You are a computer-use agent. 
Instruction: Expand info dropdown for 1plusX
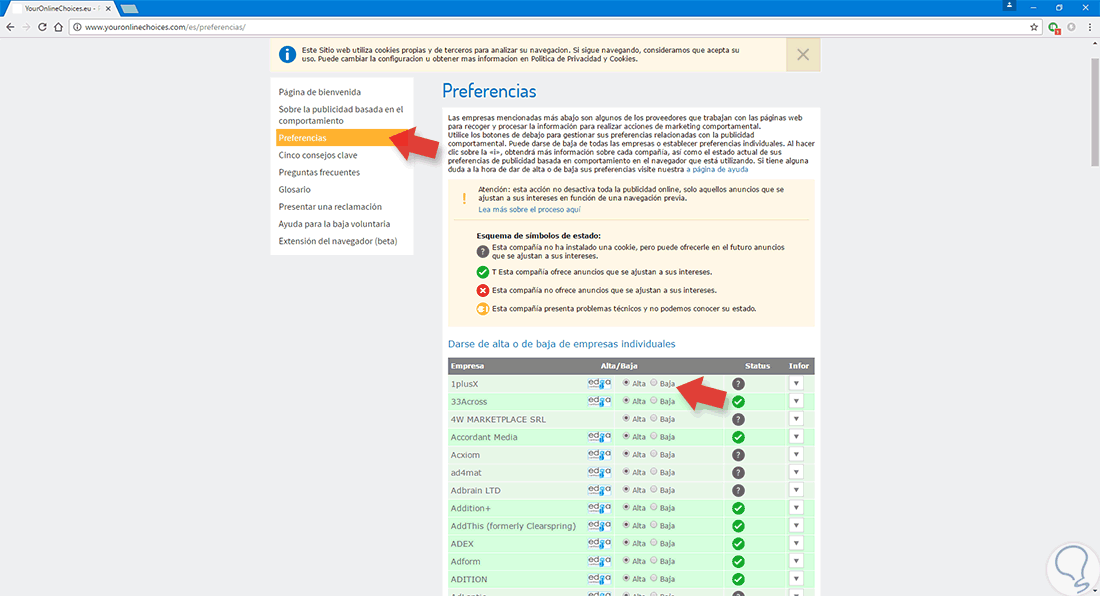tap(796, 384)
